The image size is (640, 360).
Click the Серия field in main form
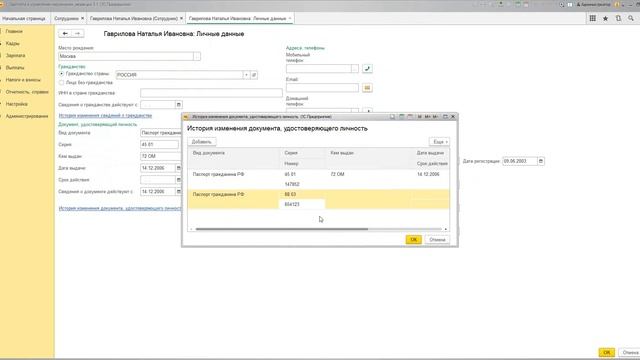coord(159,144)
